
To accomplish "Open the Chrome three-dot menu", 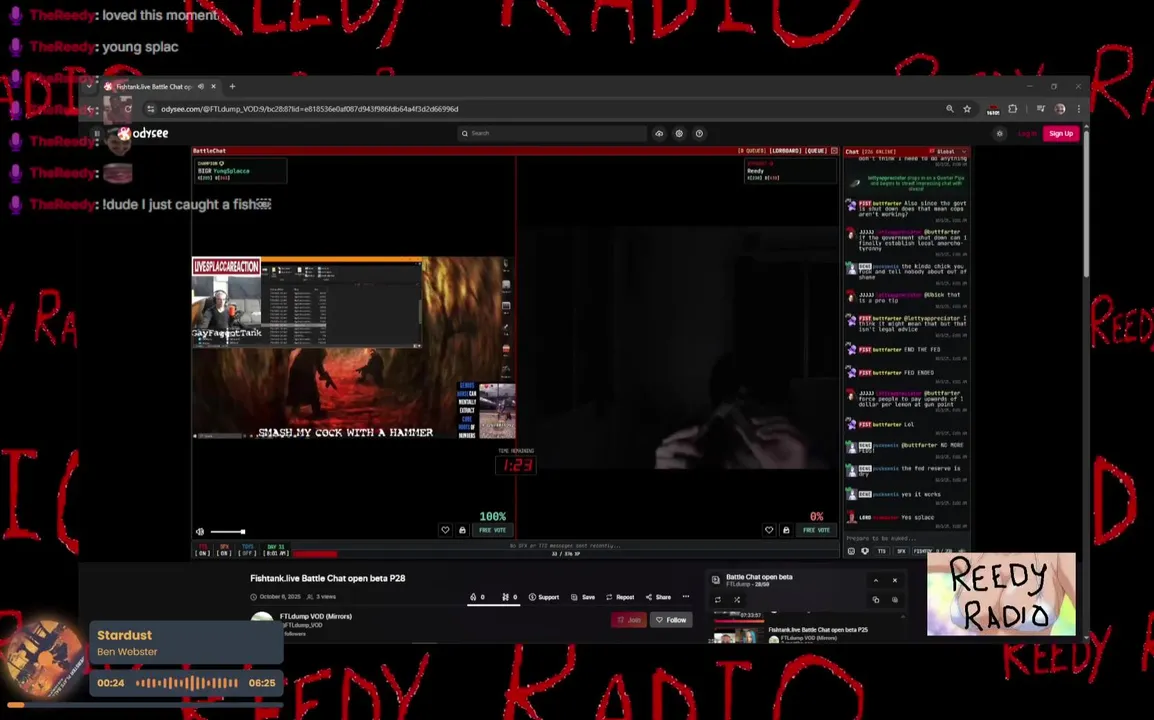I will [1079, 109].
